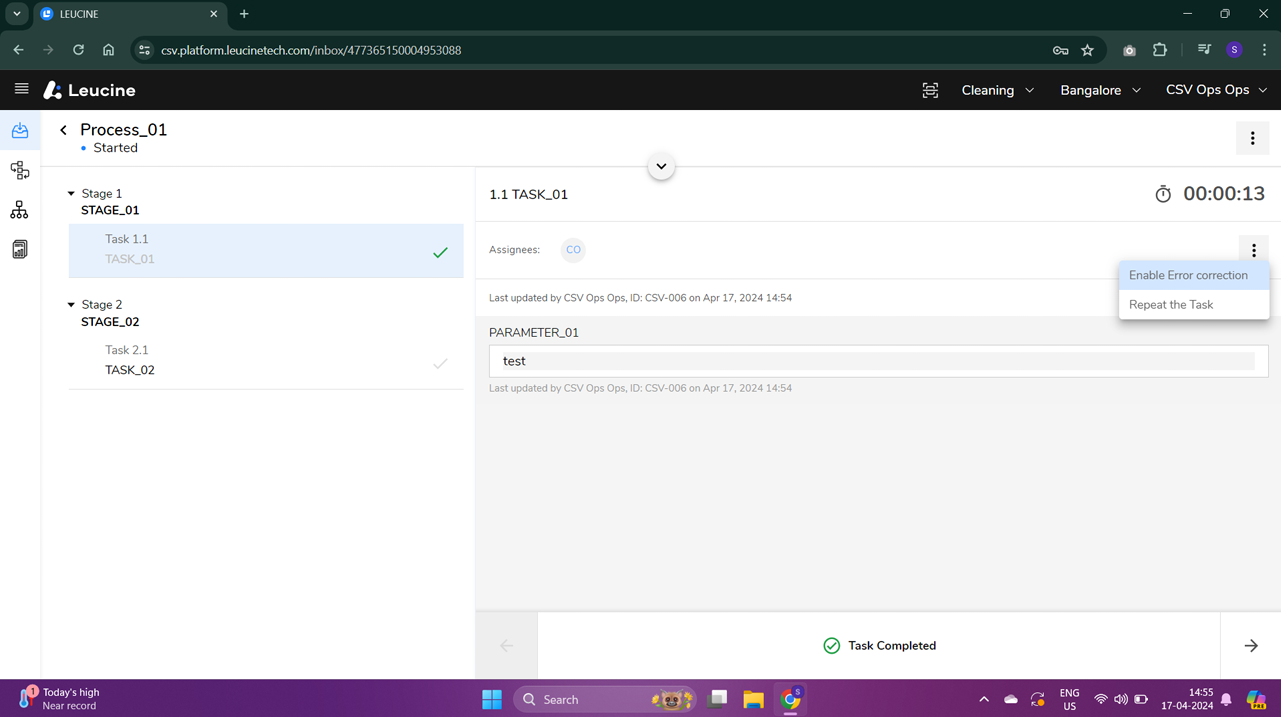Expand the header details chevron

coord(661,166)
